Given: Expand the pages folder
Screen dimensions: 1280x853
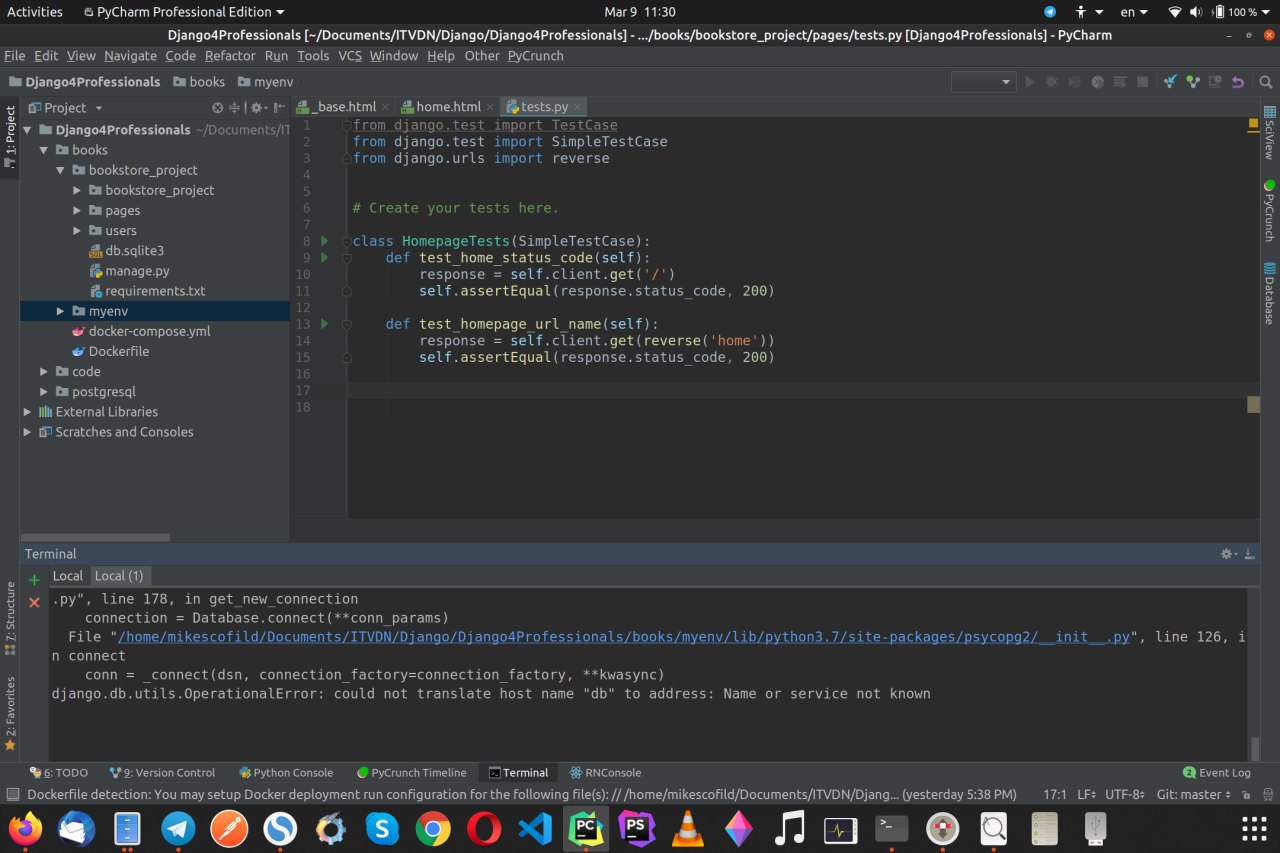Looking at the screenshot, I should pyautogui.click(x=77, y=211).
